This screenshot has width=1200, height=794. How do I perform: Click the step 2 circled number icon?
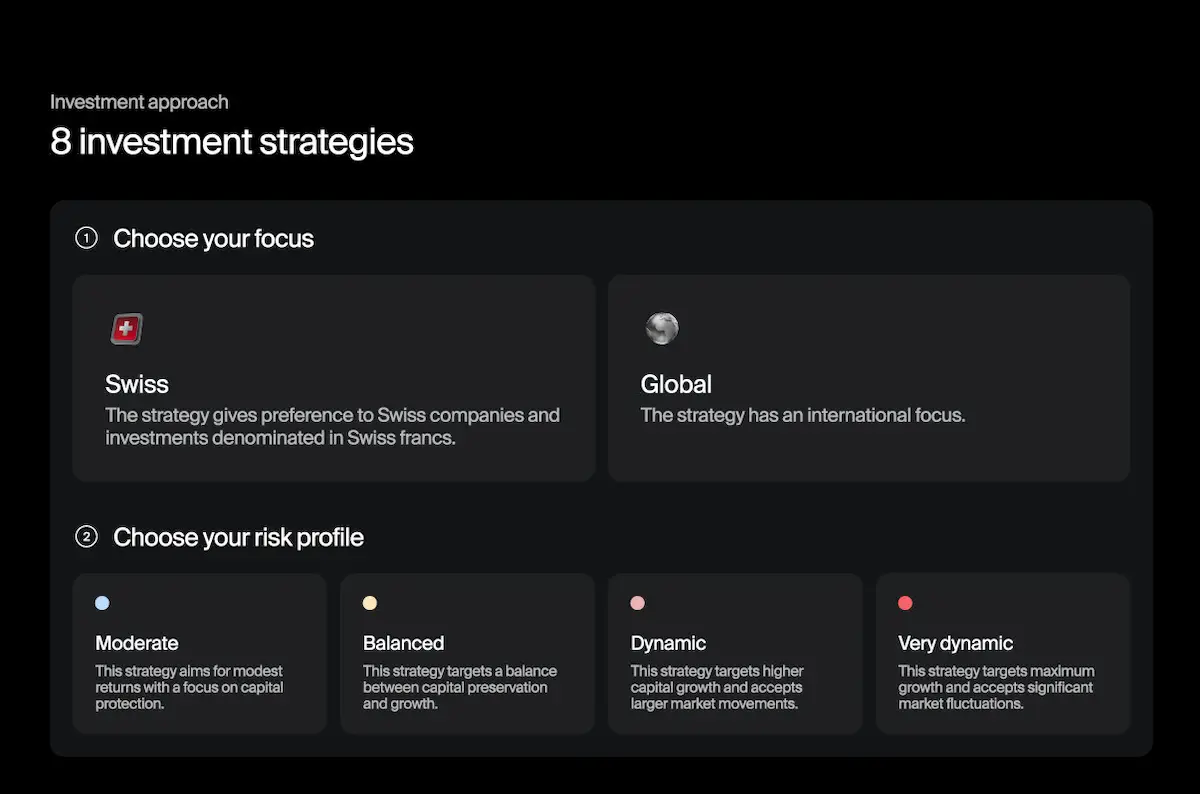coord(87,537)
